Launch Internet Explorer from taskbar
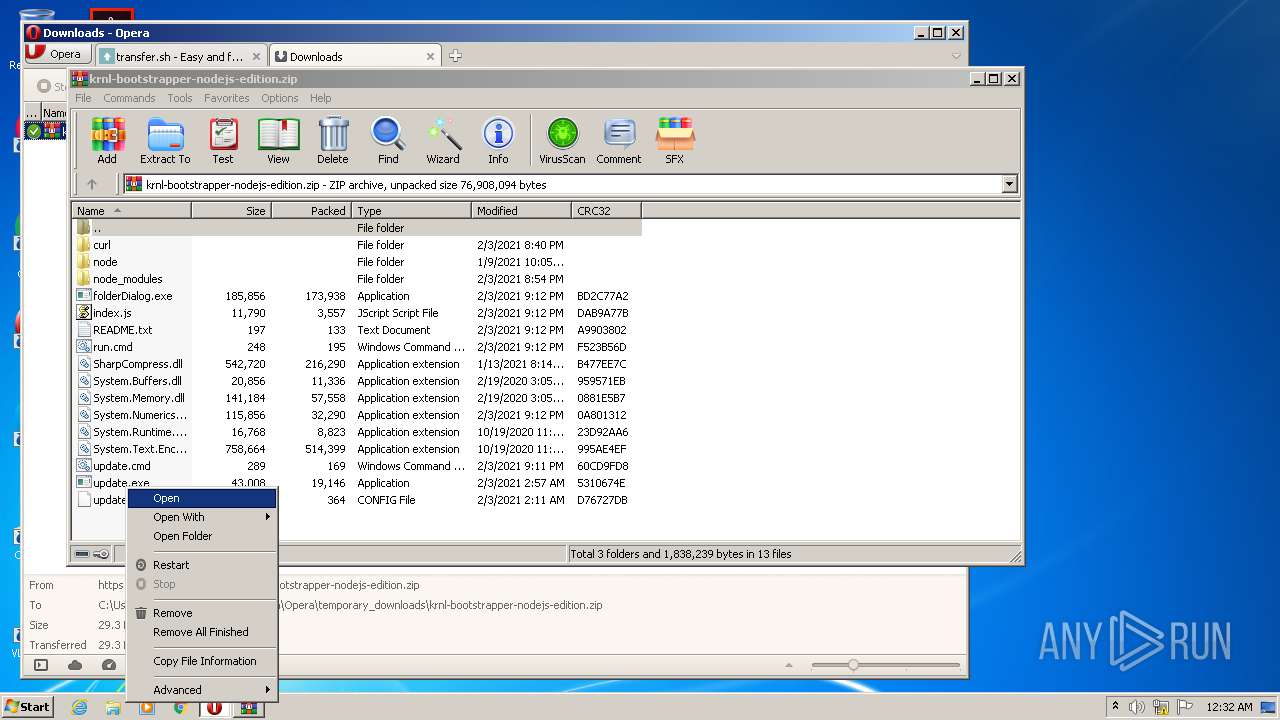Screen dimensions: 1280x720 tap(79, 707)
